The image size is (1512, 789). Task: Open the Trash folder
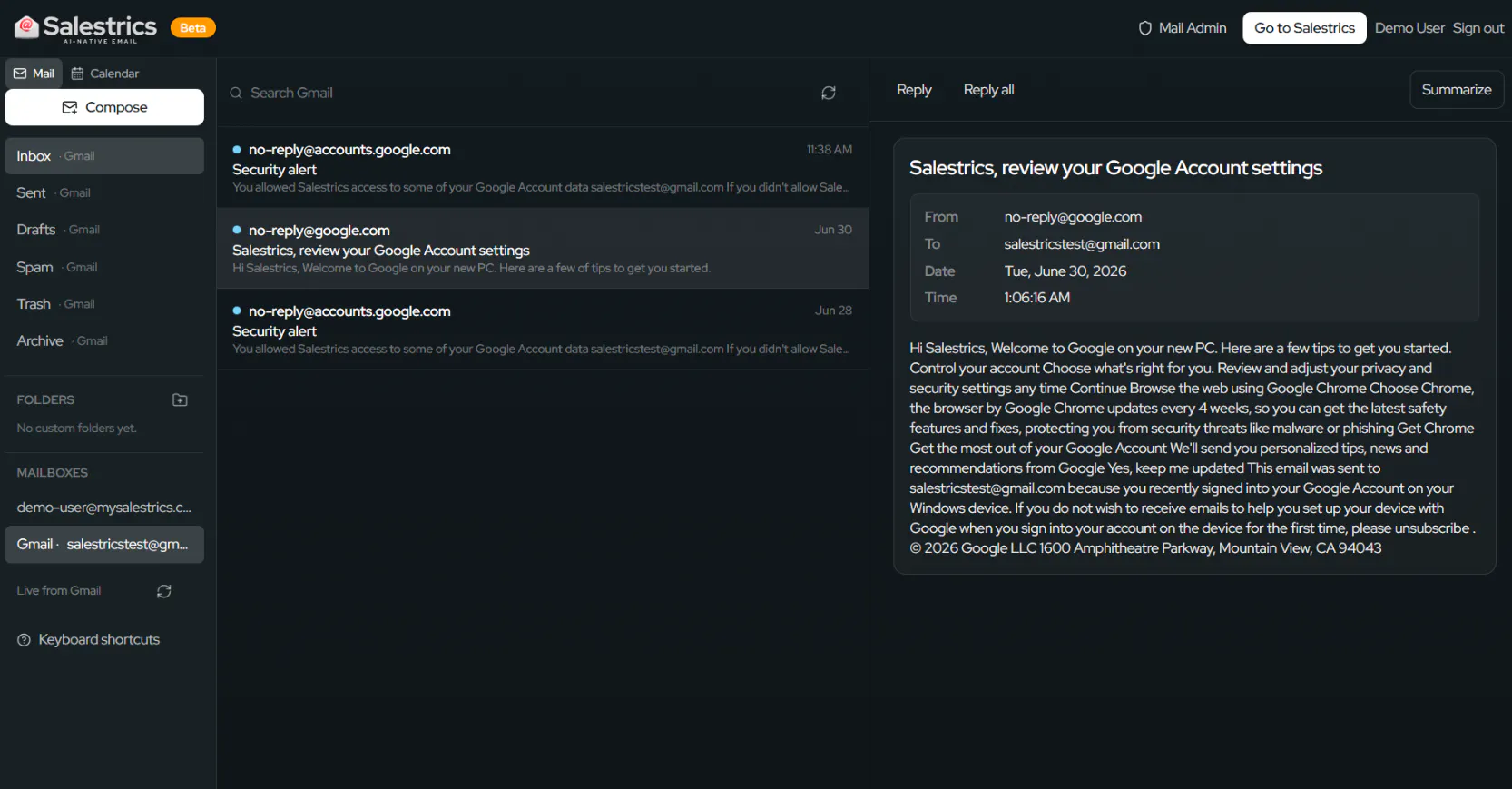[x=104, y=304]
